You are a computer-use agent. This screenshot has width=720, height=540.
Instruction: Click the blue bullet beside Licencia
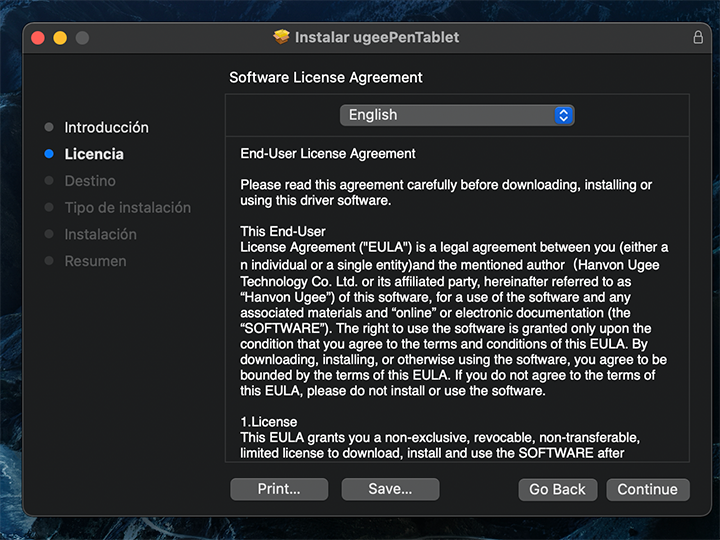(49, 154)
